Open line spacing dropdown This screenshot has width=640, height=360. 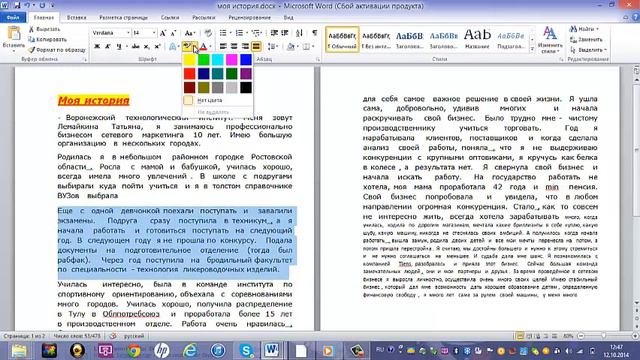(x=272, y=47)
